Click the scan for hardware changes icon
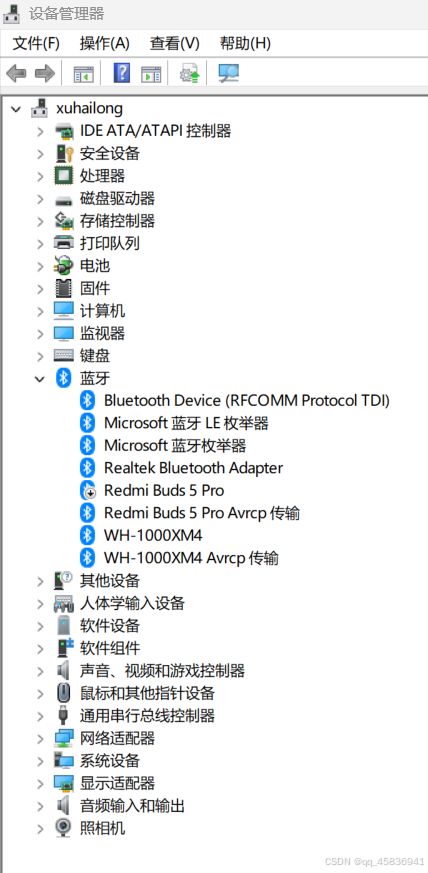This screenshot has width=428, height=873. tap(228, 73)
